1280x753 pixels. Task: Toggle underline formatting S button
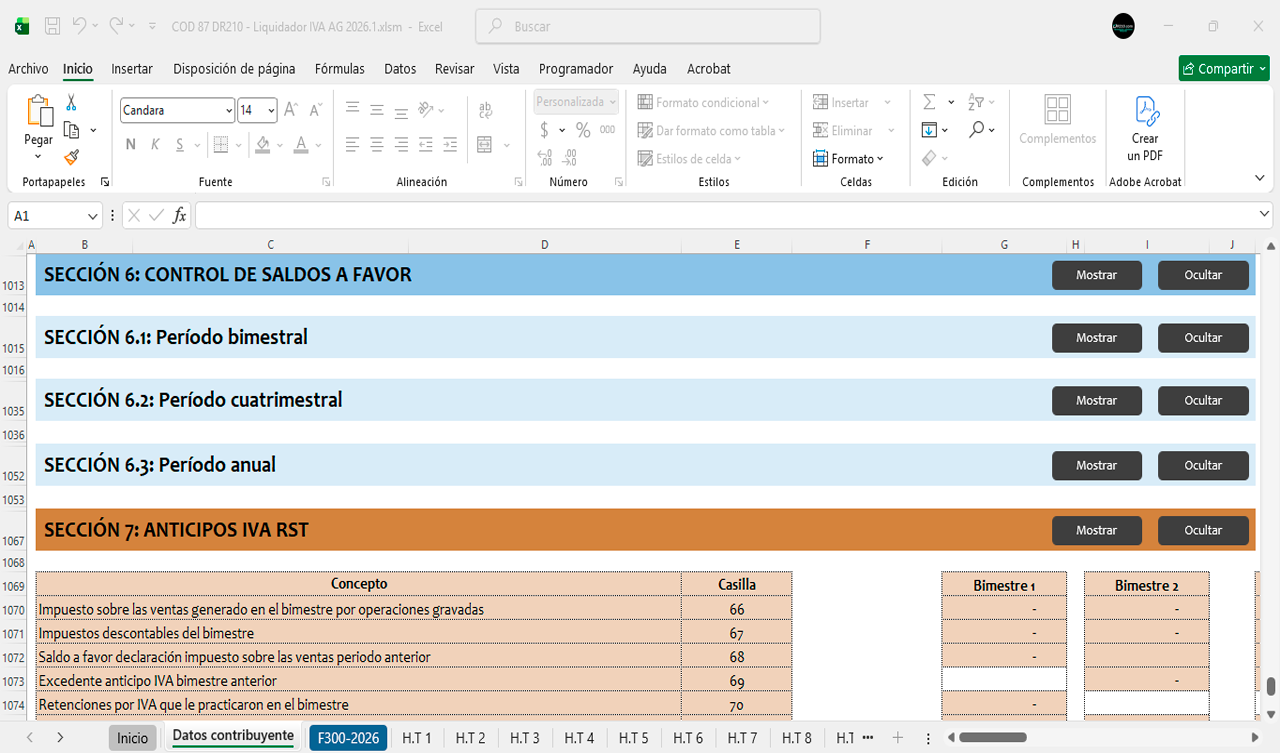coord(180,144)
